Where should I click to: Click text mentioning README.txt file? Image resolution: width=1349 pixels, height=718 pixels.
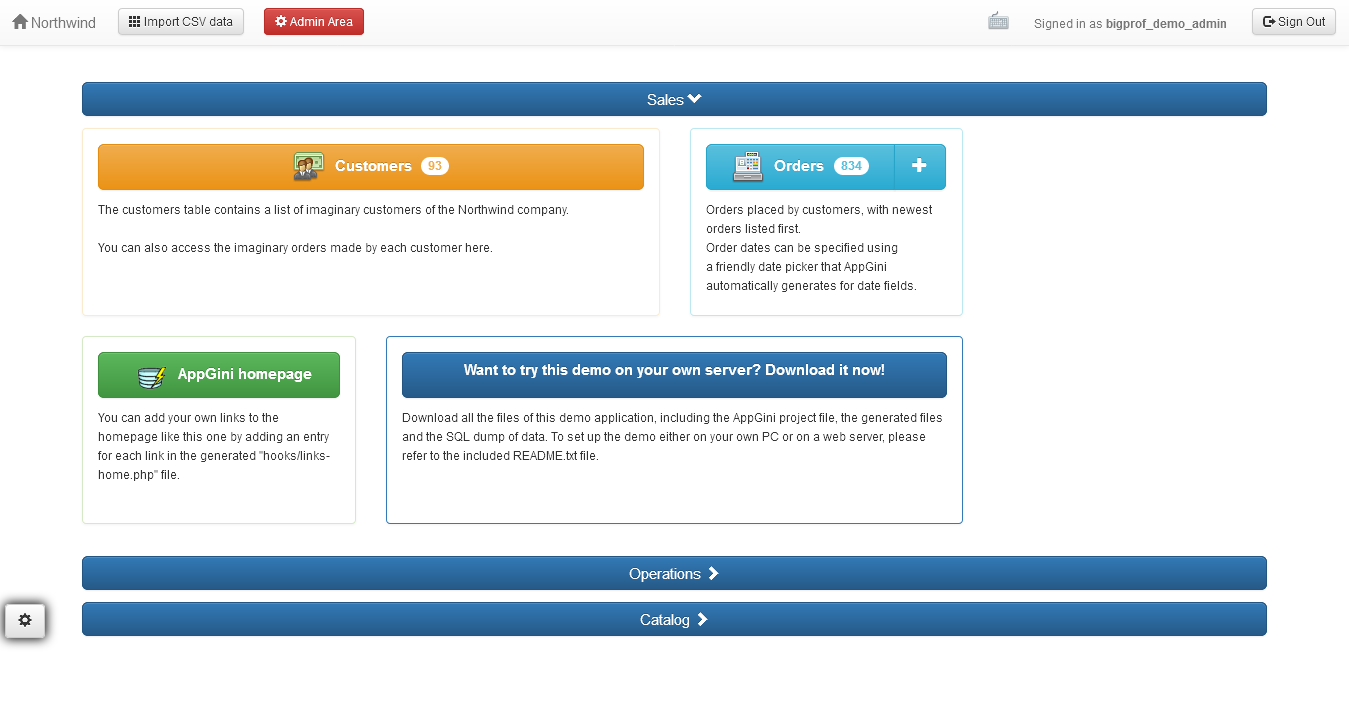click(672, 437)
